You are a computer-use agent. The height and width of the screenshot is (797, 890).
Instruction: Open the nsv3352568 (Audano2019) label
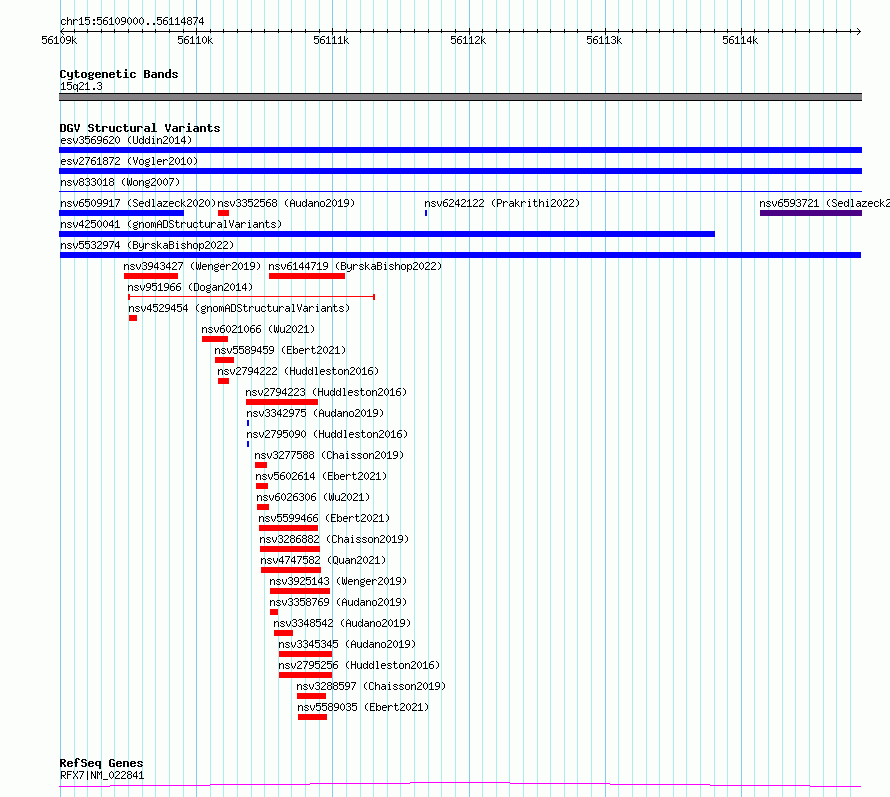click(x=286, y=203)
